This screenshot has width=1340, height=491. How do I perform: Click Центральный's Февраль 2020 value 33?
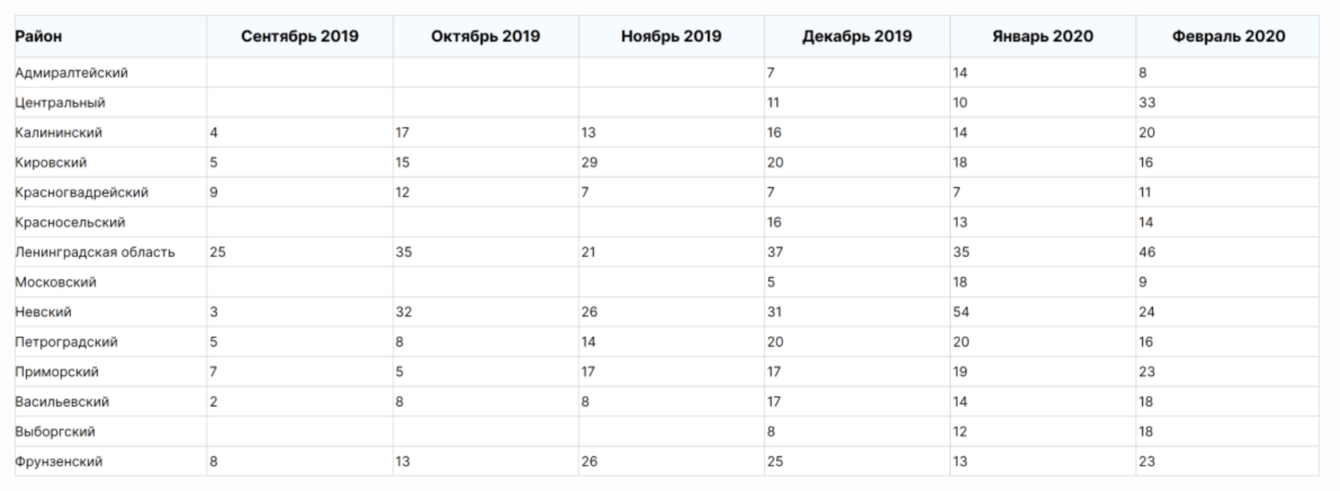pyautogui.click(x=1147, y=103)
